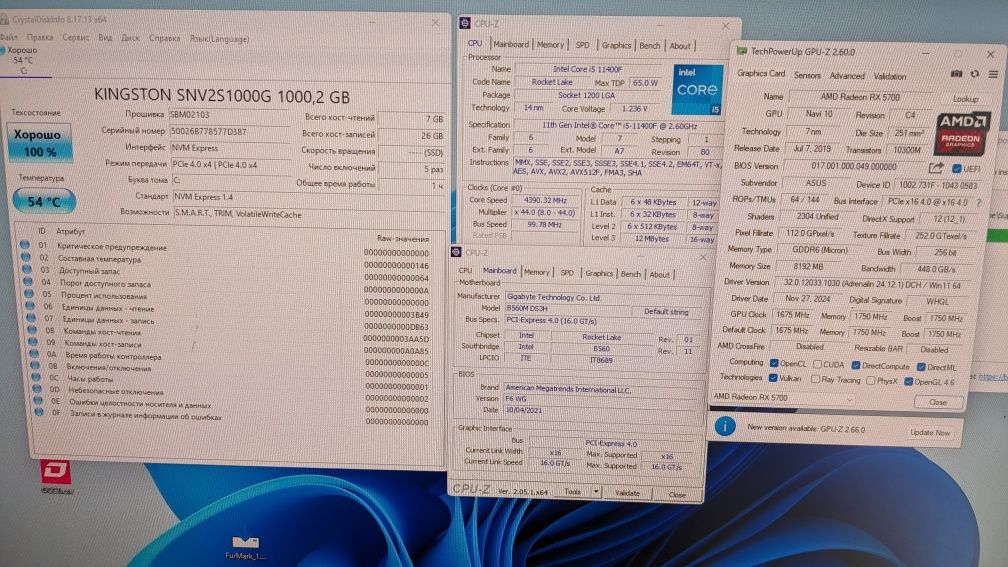The height and width of the screenshot is (567, 1008).
Task: Open the Сервис menu in CrystalDiskInfo
Action: [x=76, y=37]
